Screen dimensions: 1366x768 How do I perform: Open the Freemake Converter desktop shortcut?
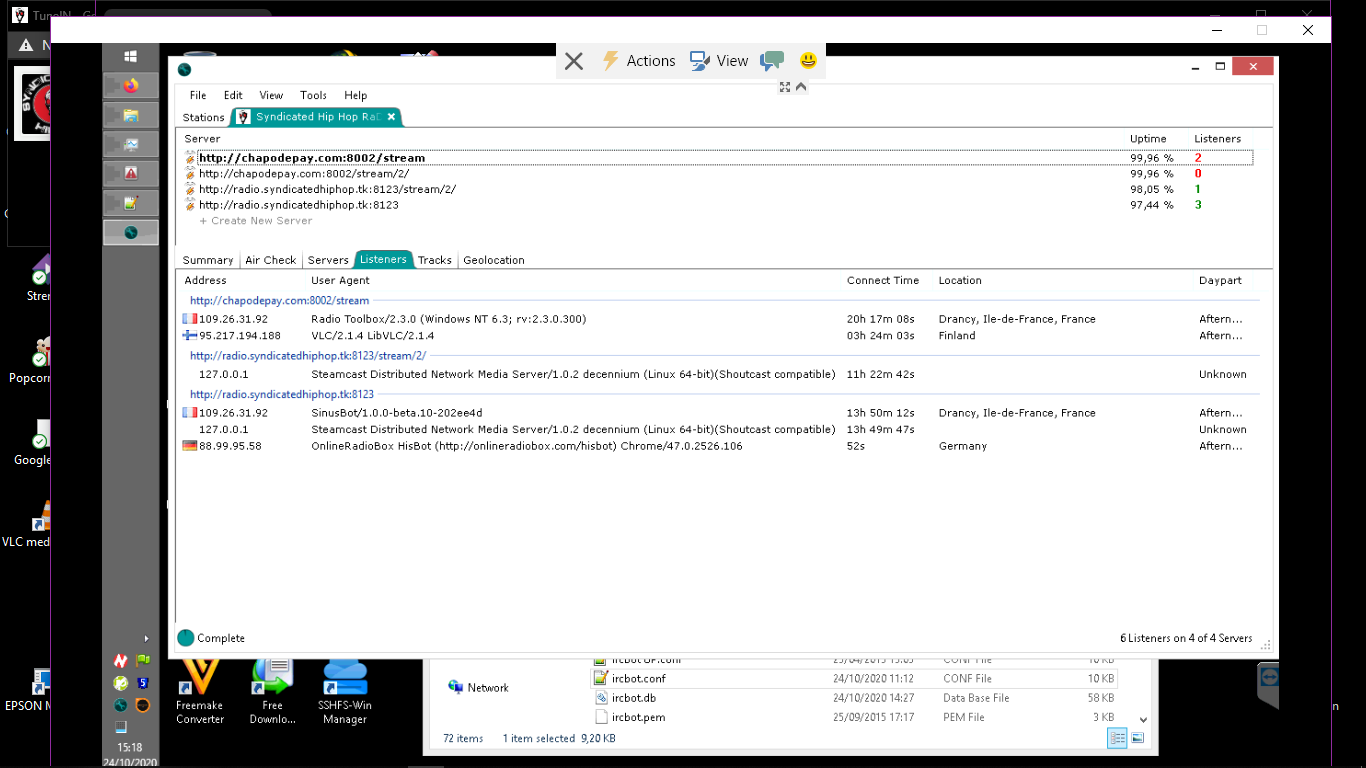coord(200,690)
